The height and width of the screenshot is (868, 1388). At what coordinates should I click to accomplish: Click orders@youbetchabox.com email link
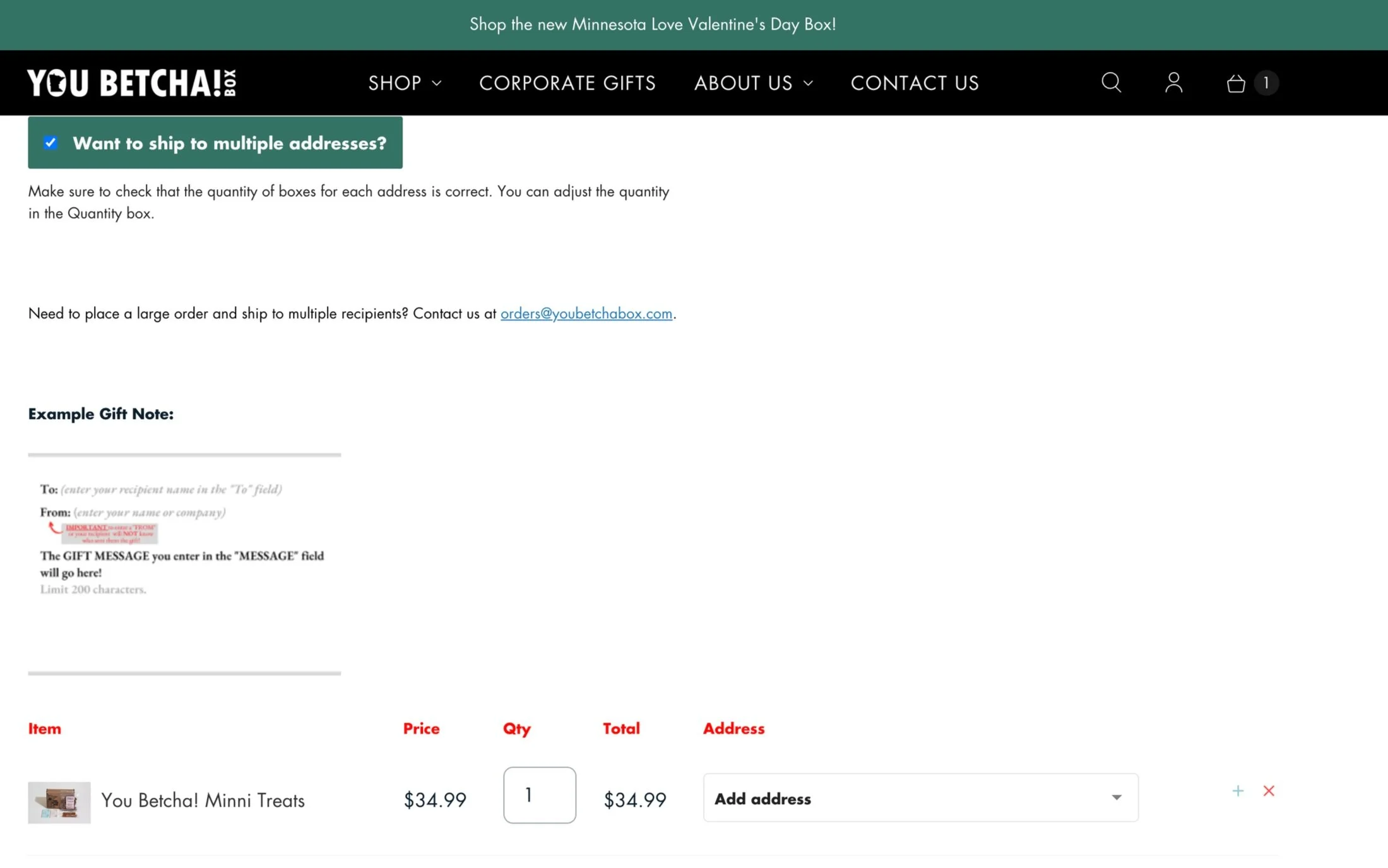click(x=586, y=313)
